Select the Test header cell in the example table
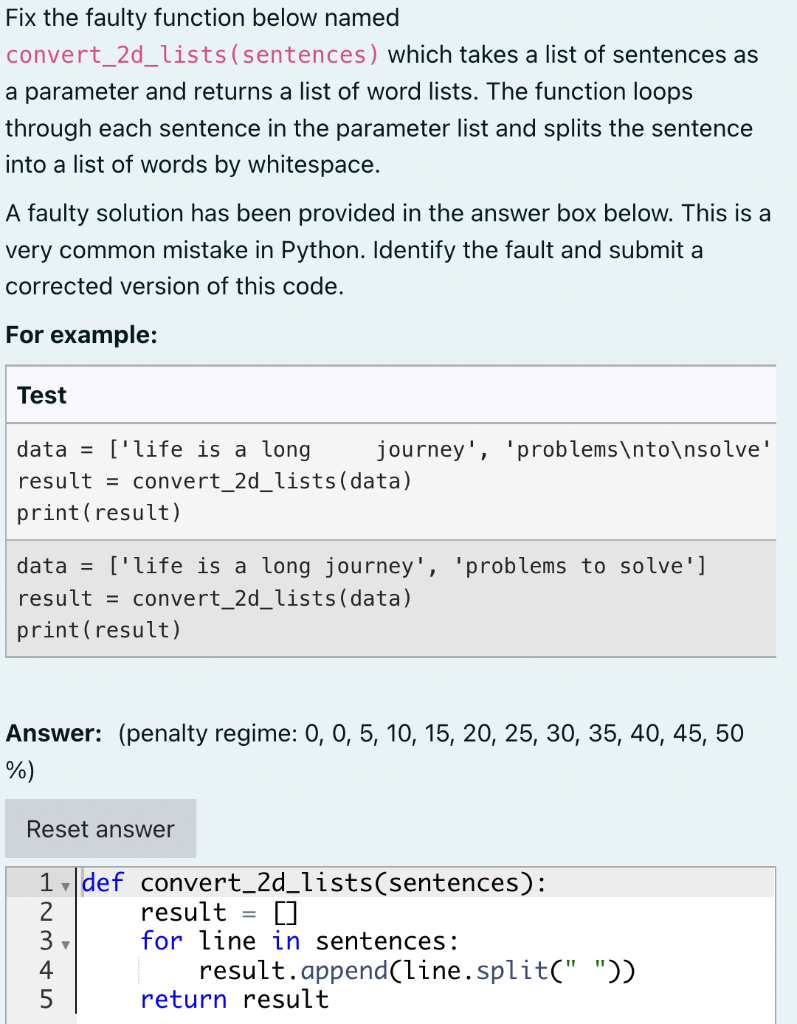797x1024 pixels. point(42,395)
